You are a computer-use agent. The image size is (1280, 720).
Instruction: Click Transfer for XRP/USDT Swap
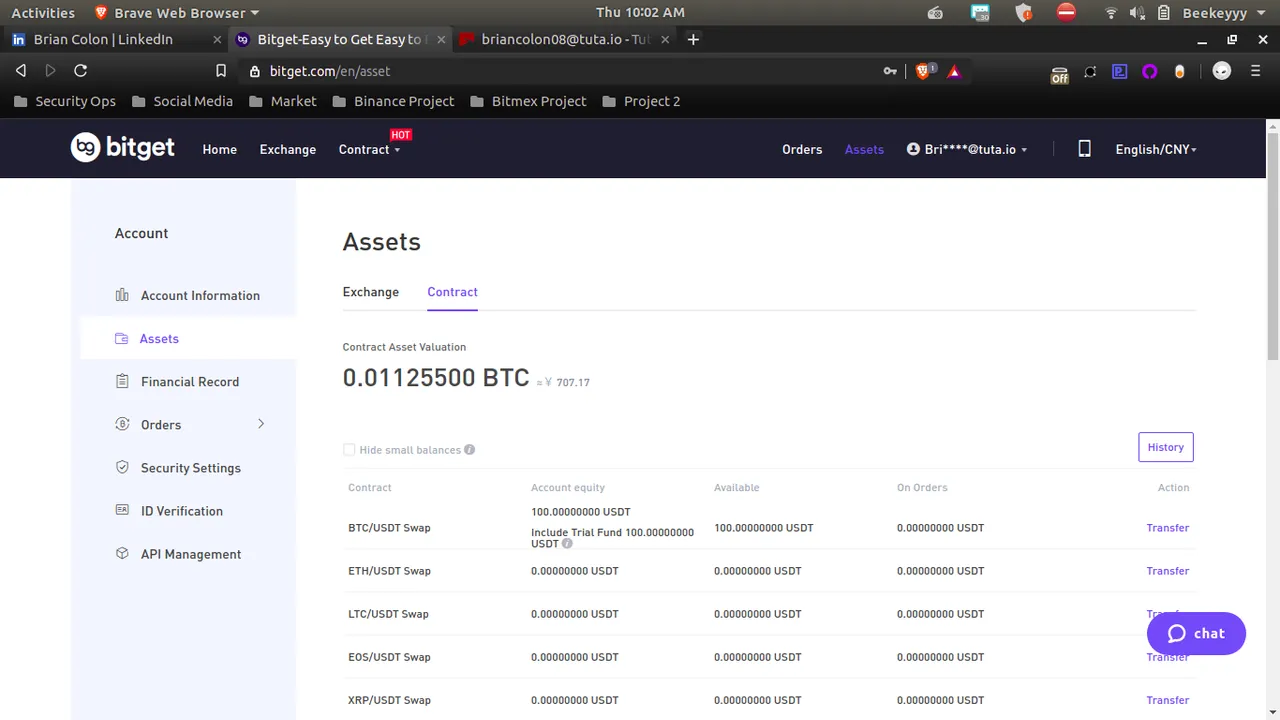(x=1168, y=700)
